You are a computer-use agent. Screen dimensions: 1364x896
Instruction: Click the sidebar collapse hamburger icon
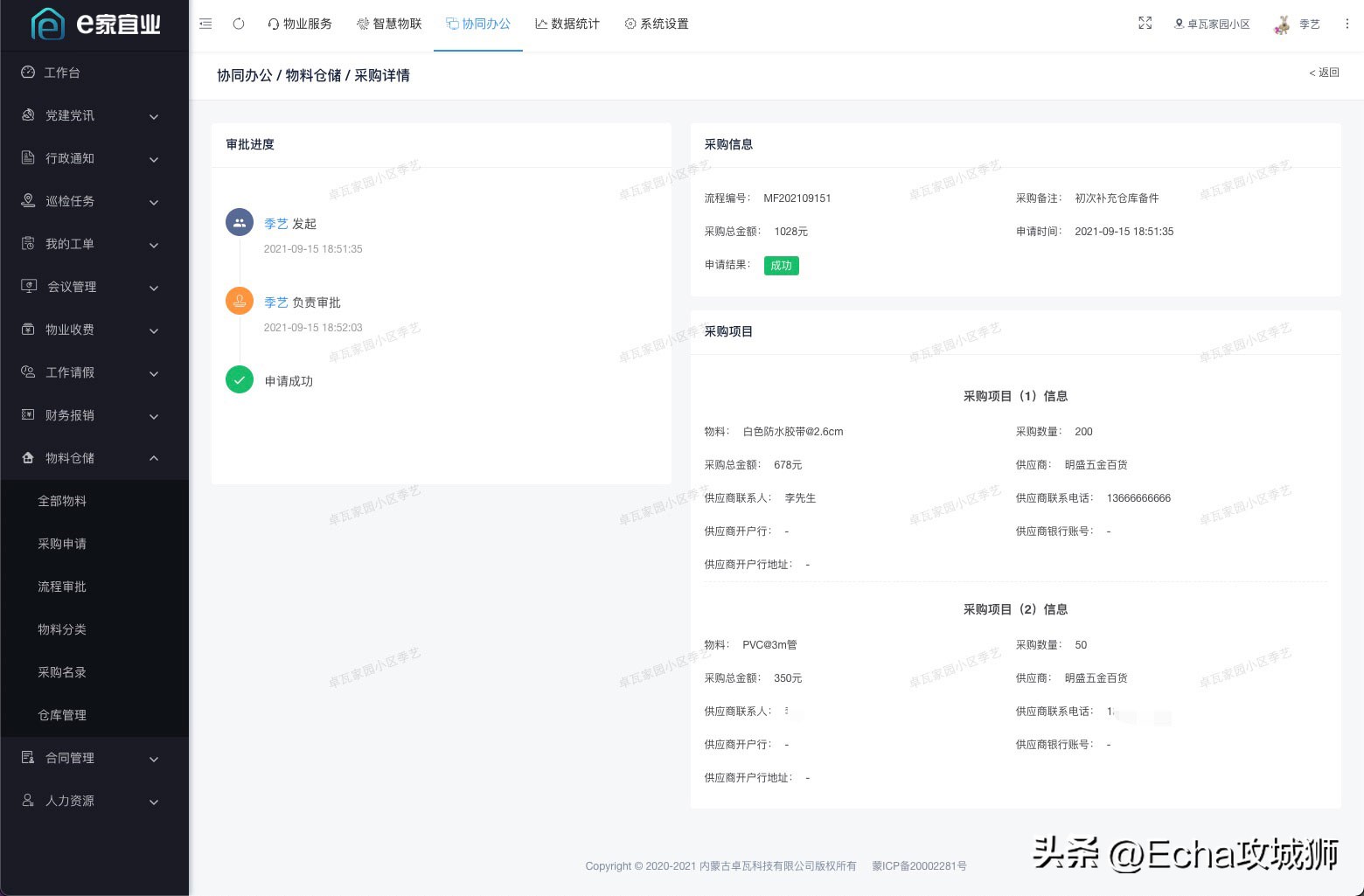pyautogui.click(x=205, y=24)
